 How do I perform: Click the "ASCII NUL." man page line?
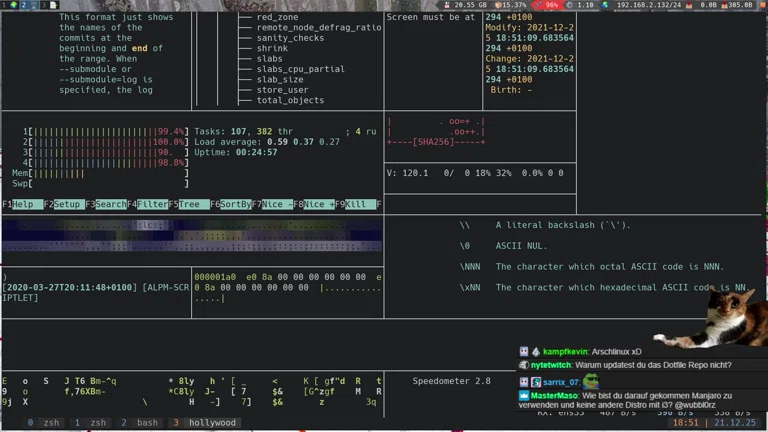click(x=521, y=246)
